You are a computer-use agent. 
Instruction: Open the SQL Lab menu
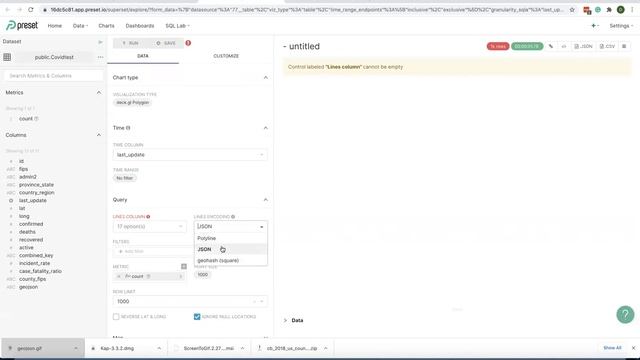point(177,26)
